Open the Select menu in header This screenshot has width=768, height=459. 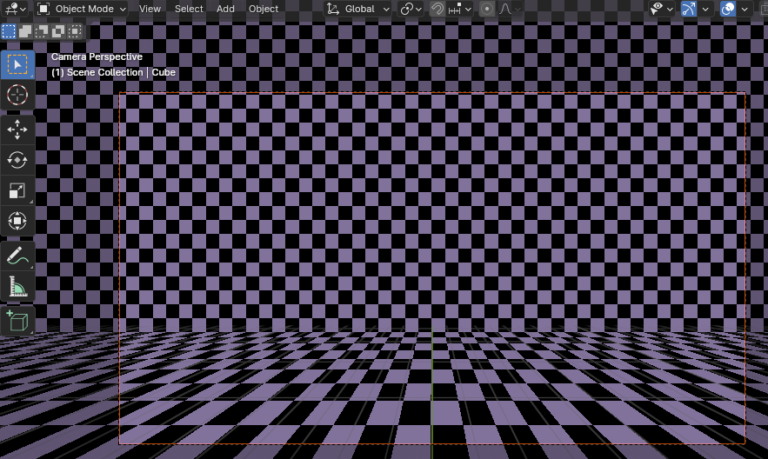[x=189, y=9]
